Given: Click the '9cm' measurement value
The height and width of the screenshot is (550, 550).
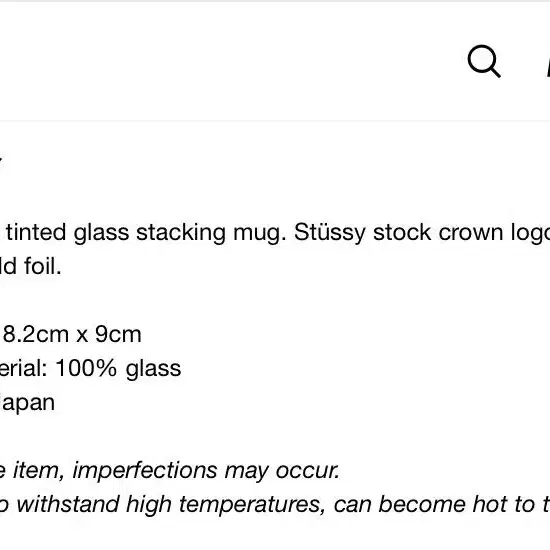Looking at the screenshot, I should [118, 334].
